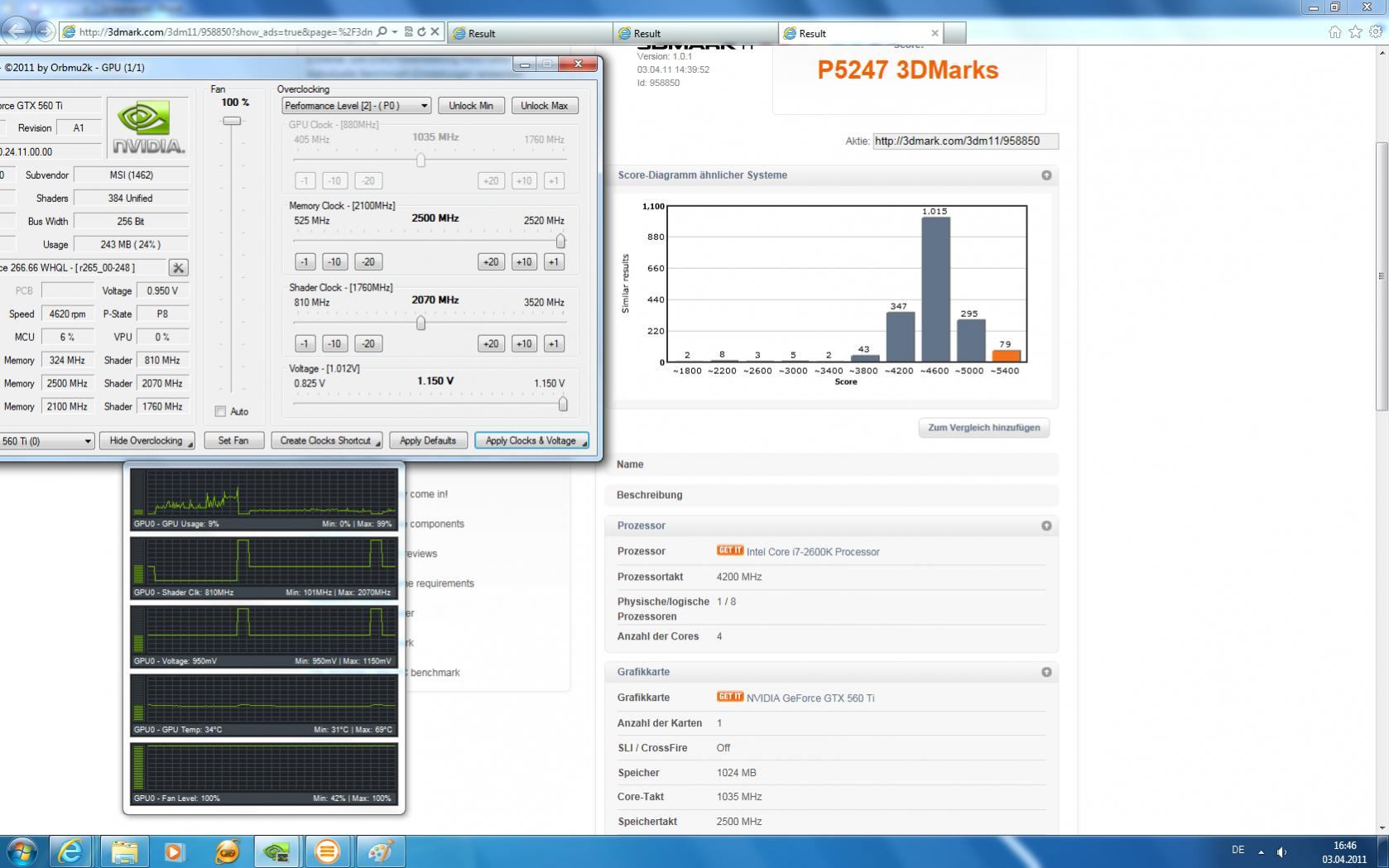This screenshot has width=1389, height=868.
Task: Click the Unlock Max button
Action: (x=545, y=106)
